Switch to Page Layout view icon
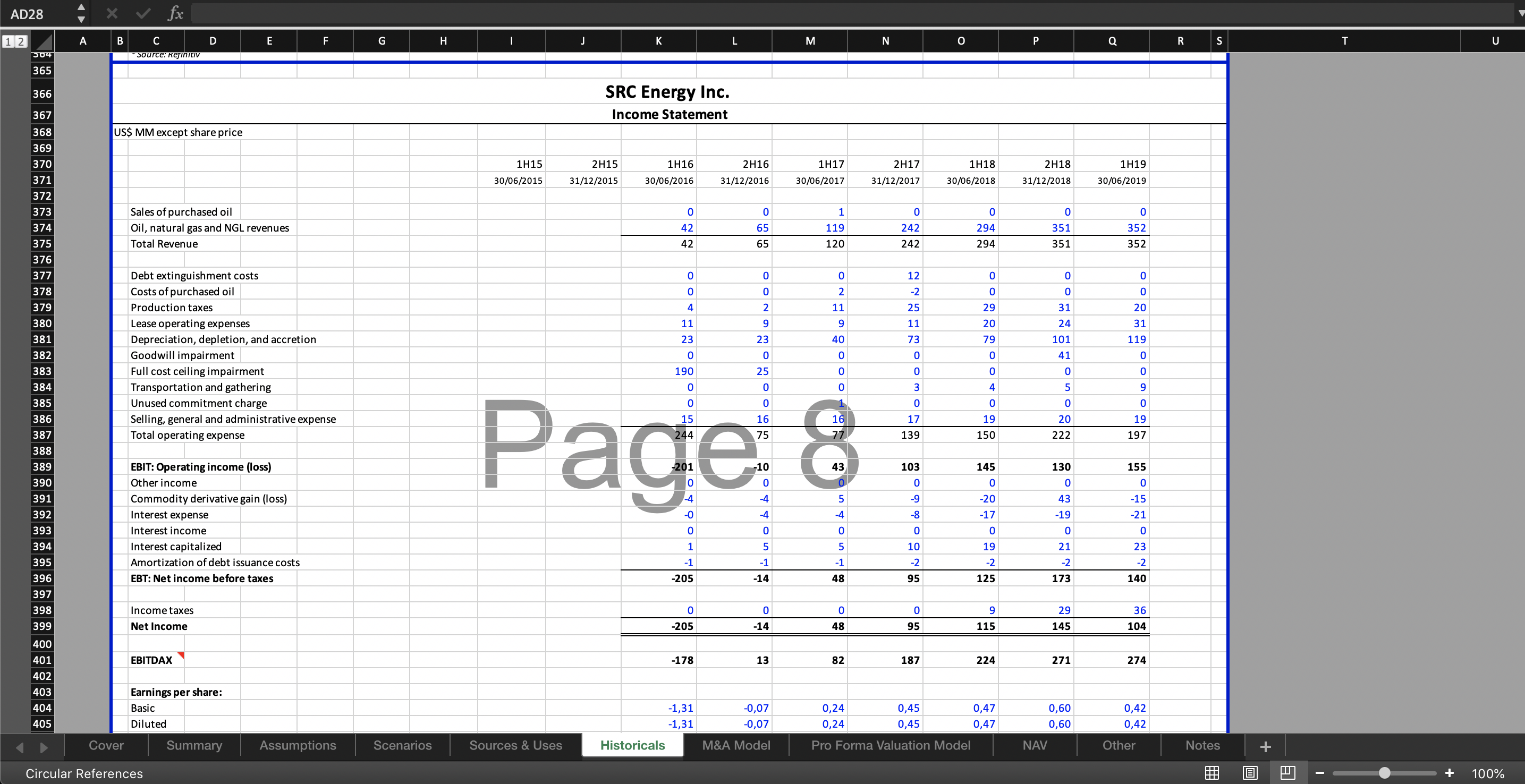This screenshot has width=1525, height=784. [1250, 773]
